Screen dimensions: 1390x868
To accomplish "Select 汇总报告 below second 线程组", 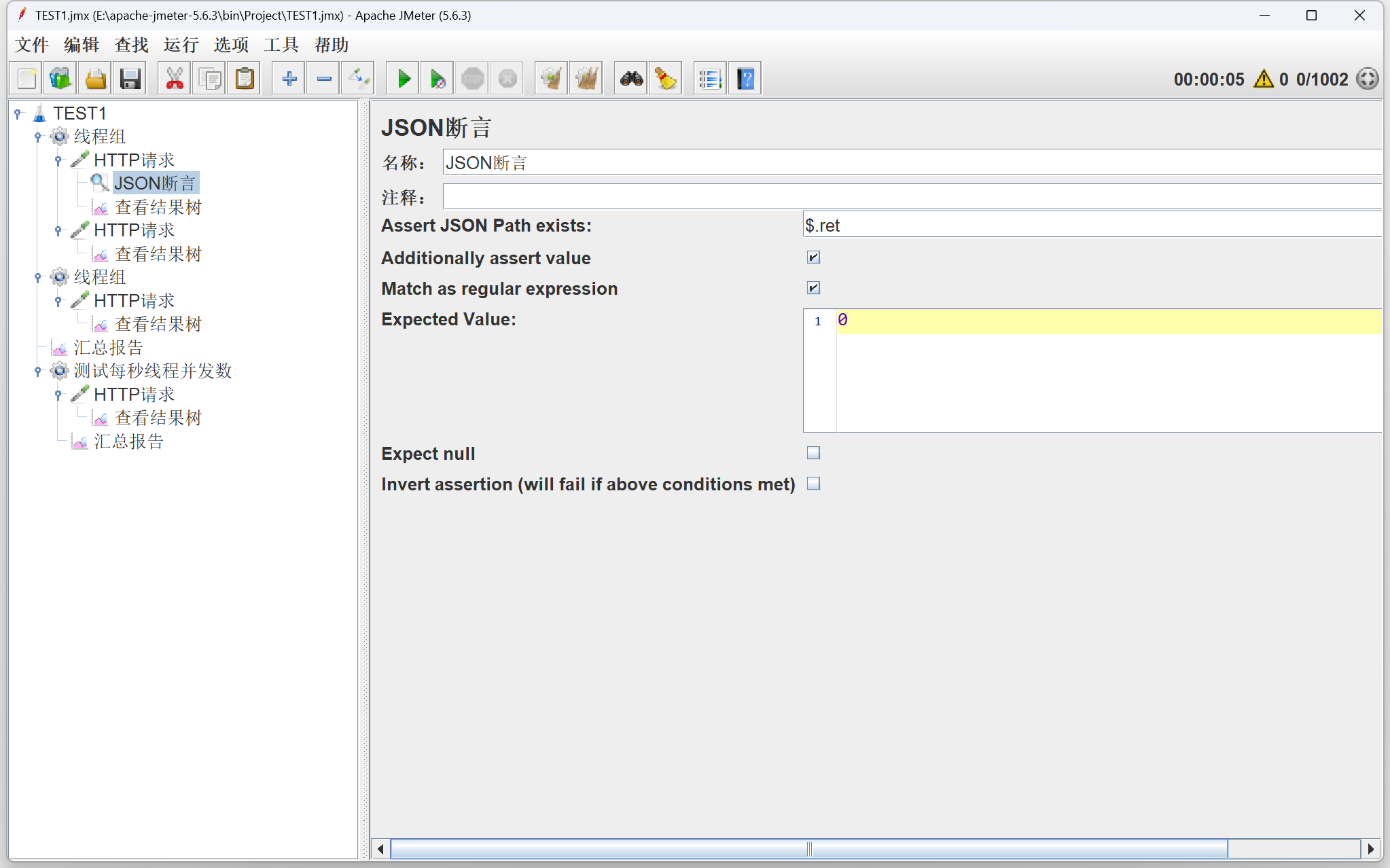I will (108, 348).
